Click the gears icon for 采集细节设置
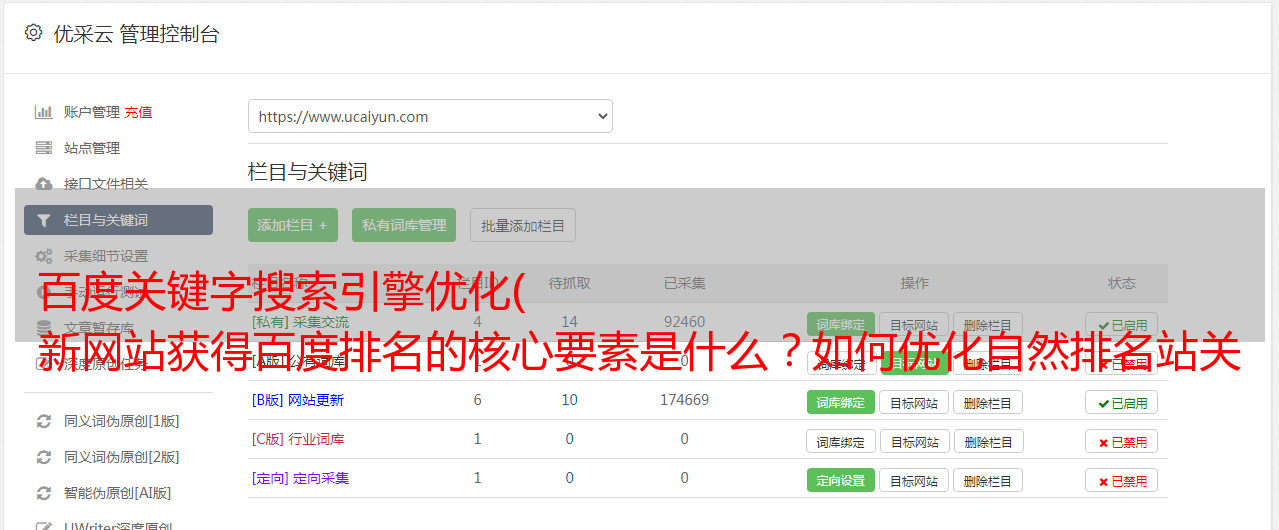Viewport: 1279px width, 530px height. pyautogui.click(x=43, y=256)
